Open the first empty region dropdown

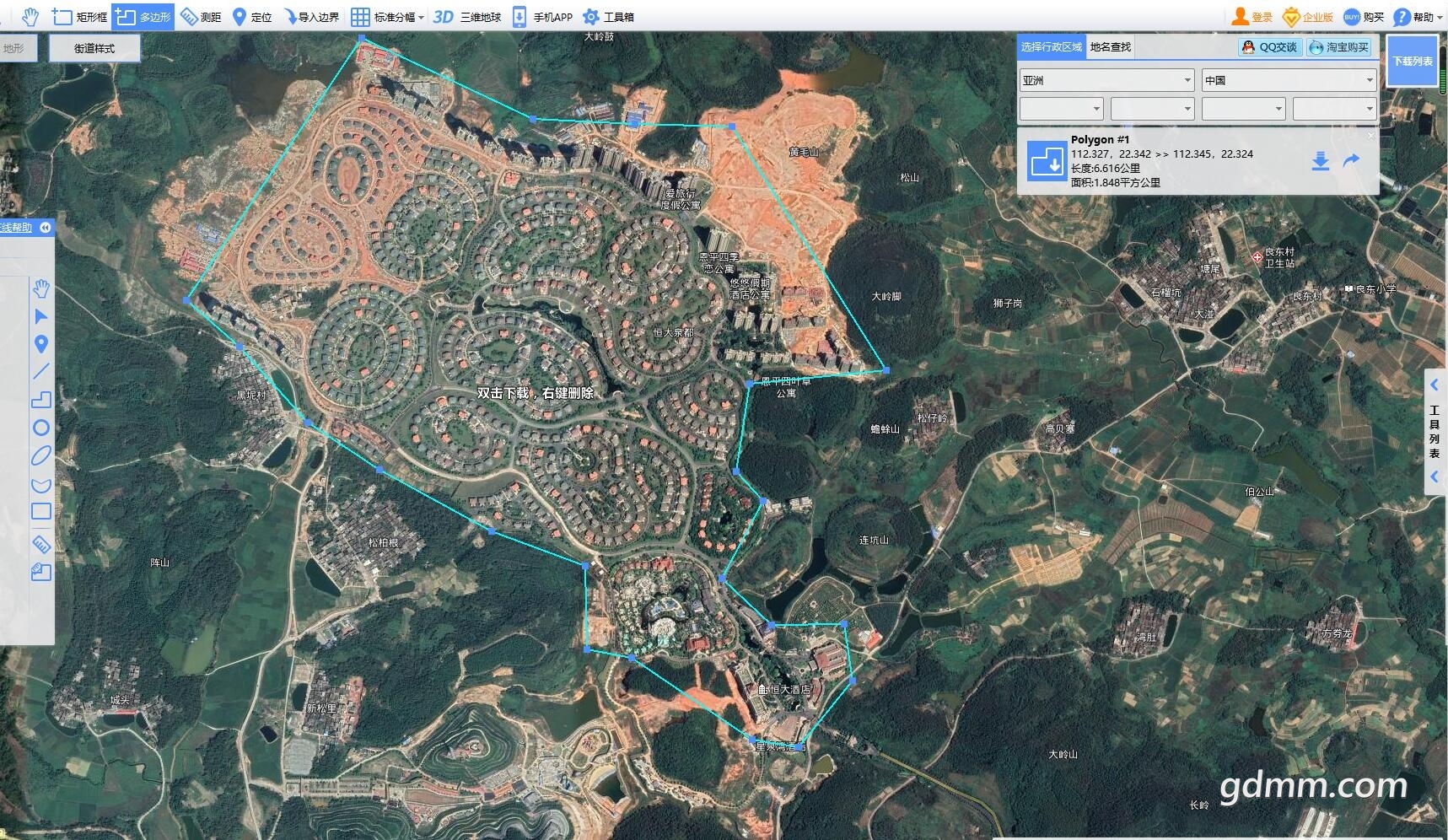(x=1061, y=109)
